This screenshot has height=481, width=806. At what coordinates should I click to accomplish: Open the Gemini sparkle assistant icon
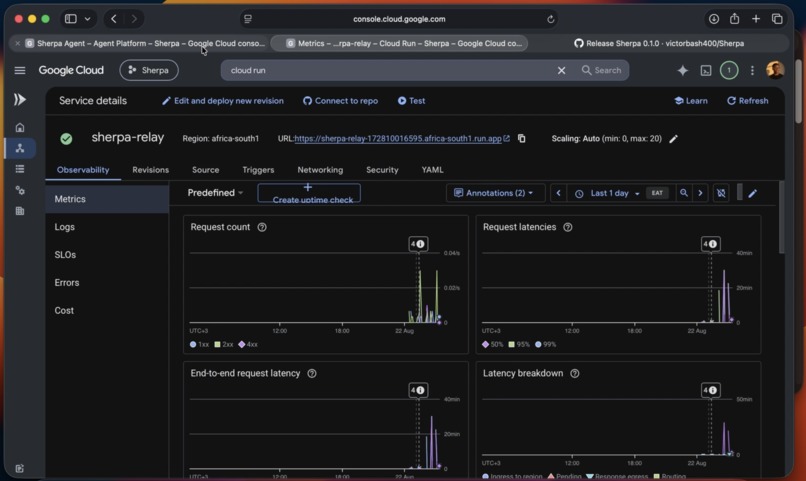point(683,70)
